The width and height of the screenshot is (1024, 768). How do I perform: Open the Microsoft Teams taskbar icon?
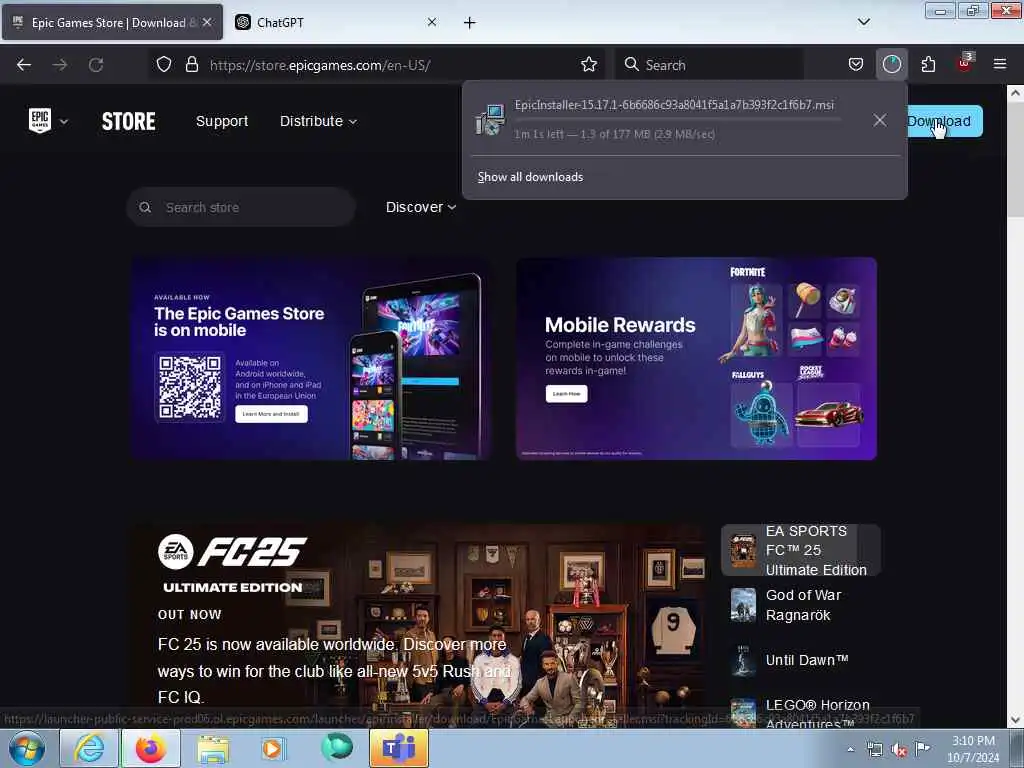coord(399,748)
